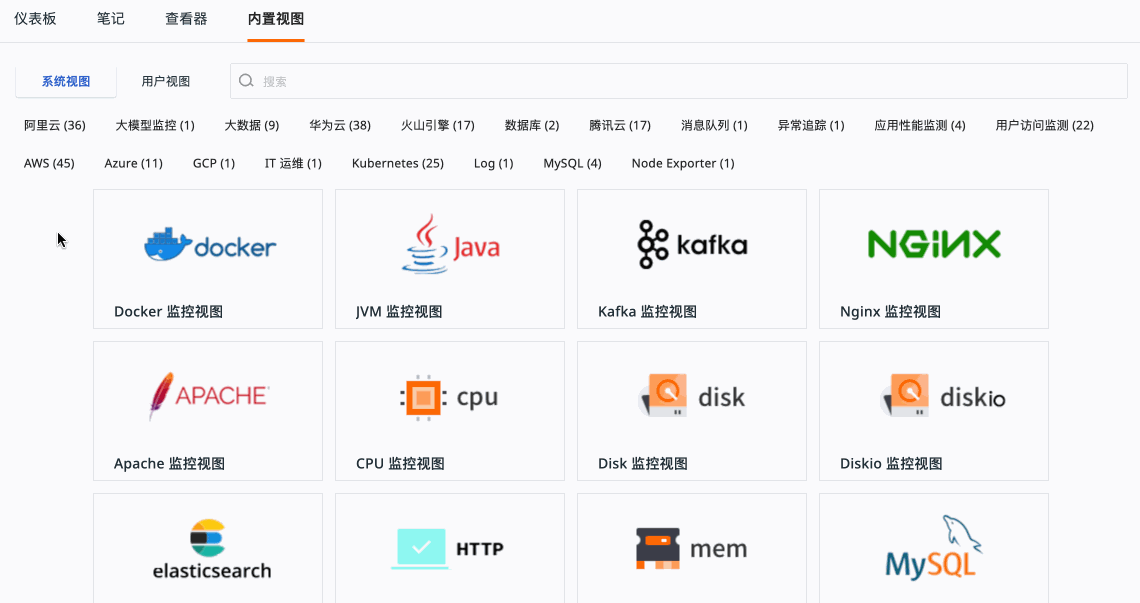Open the JVM view via Java logo

(449, 245)
